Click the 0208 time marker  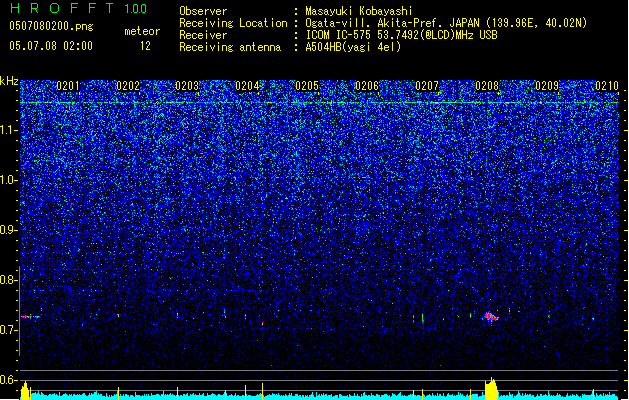(x=487, y=86)
